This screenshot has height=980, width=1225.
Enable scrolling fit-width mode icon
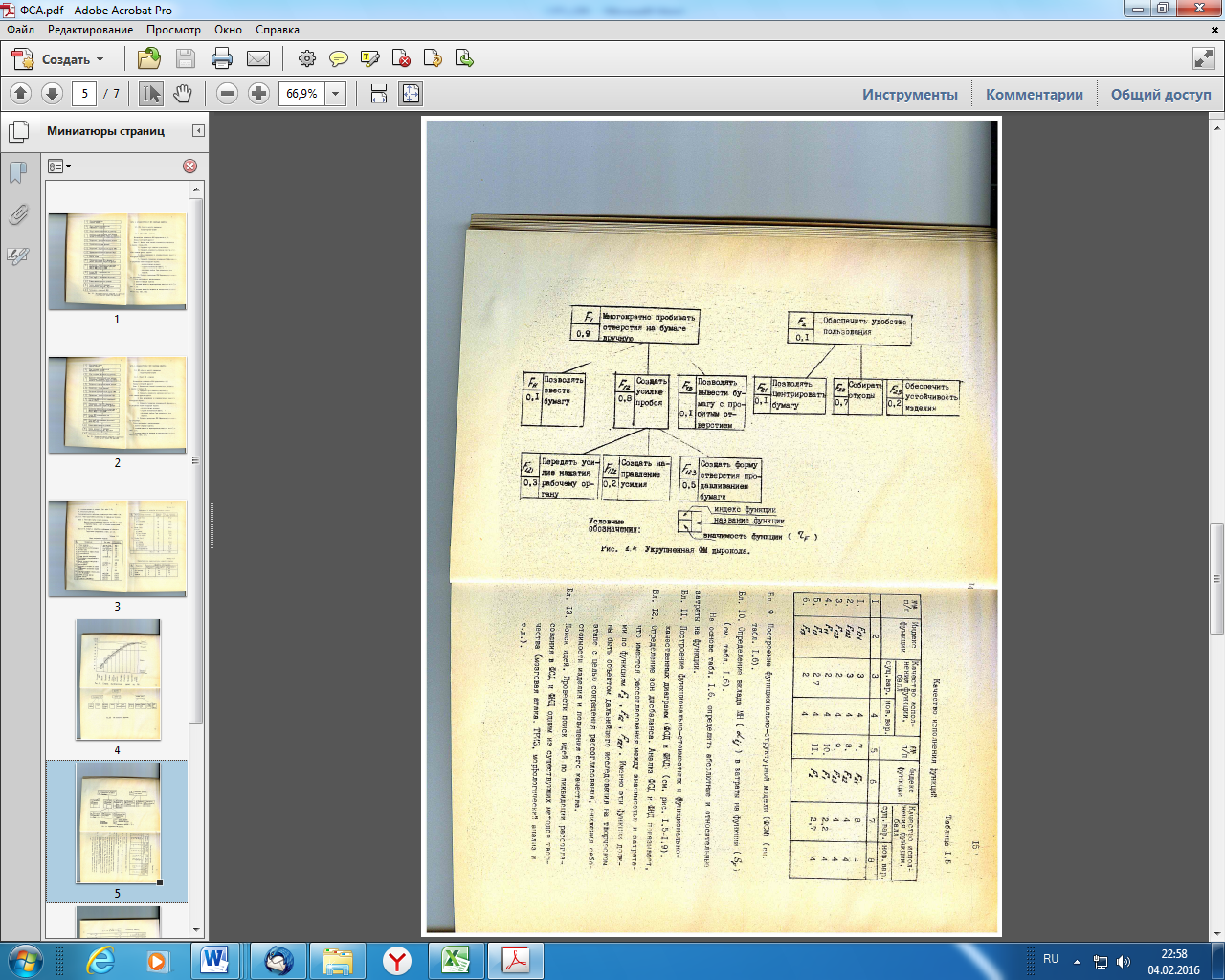point(379,94)
